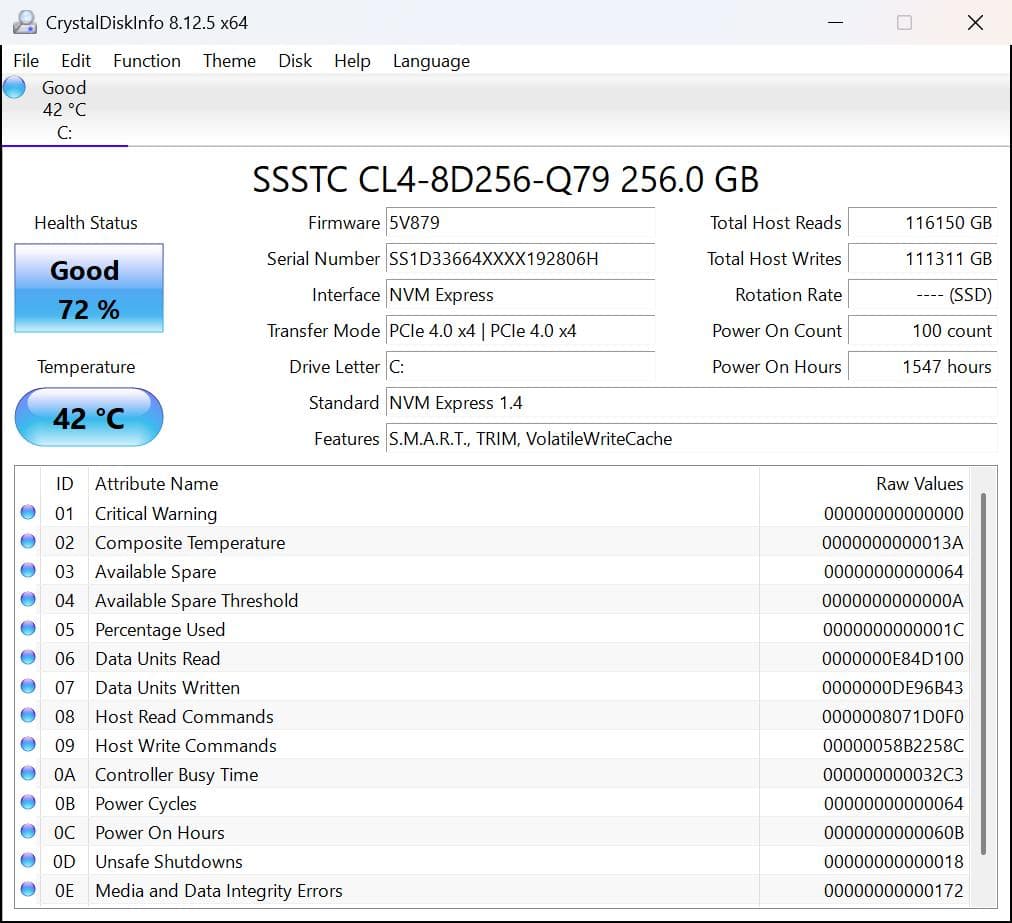Click the indicator beside Available Spare
Viewport: 1012px width, 923px height.
[x=28, y=571]
